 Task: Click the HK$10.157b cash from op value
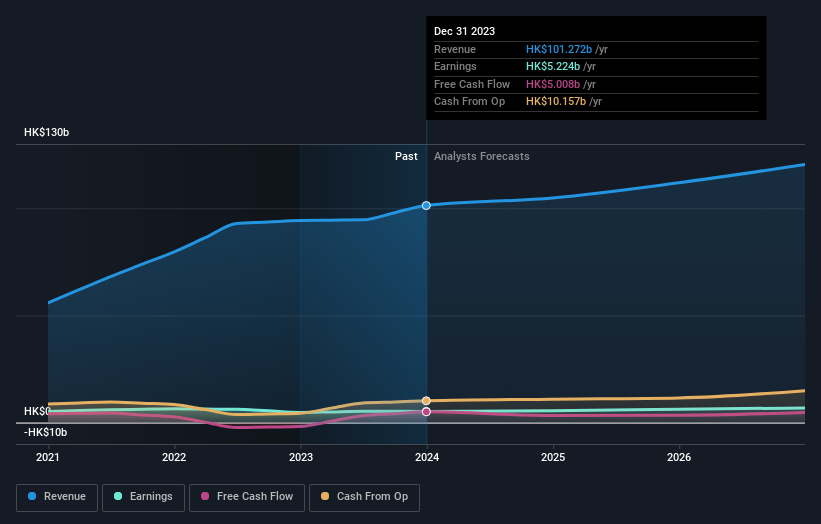click(x=556, y=102)
